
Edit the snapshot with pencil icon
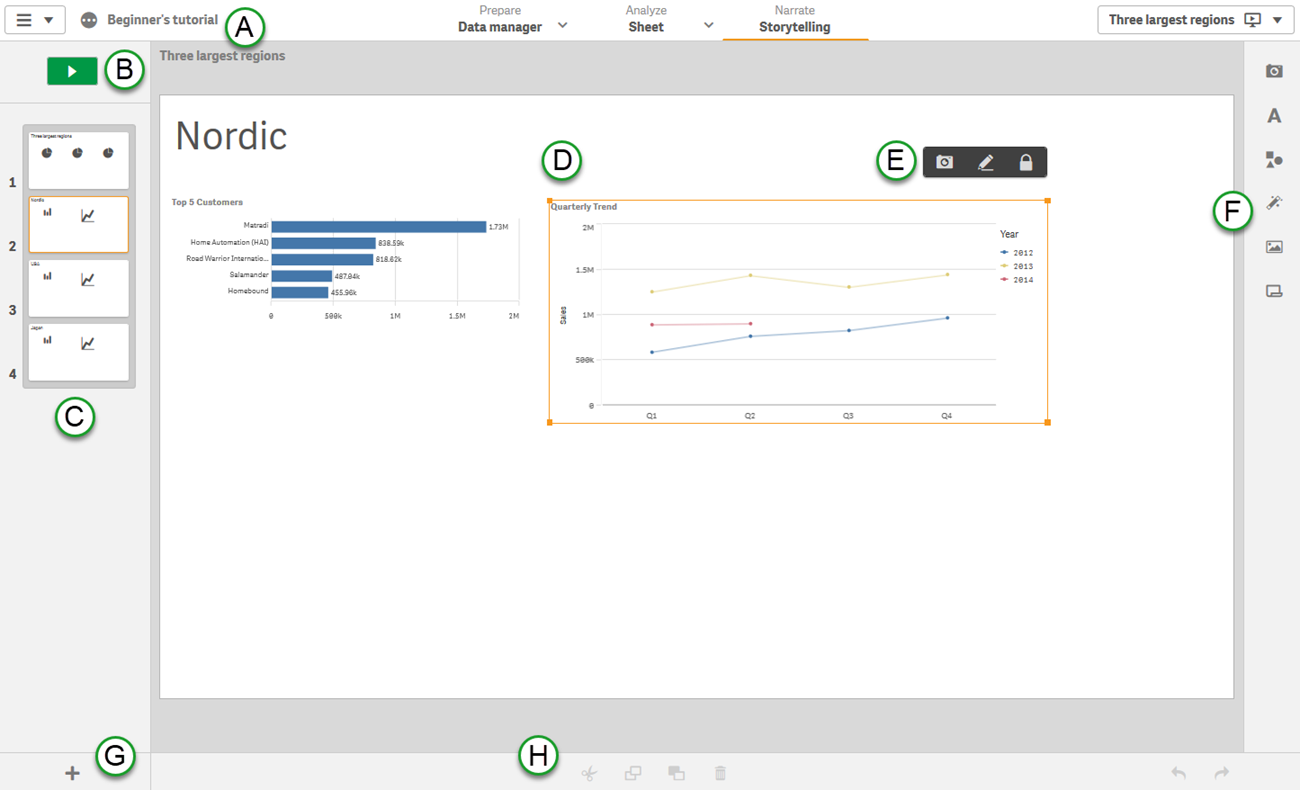coord(985,162)
